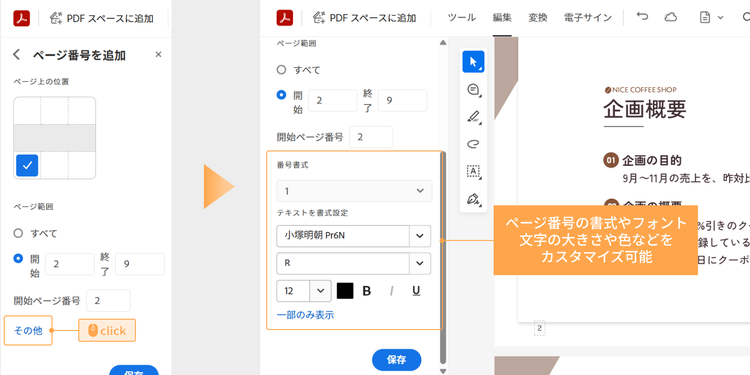The width and height of the screenshot is (750, 375).
Task: Click the scrollbar up arrow in right panel
Action: (x=443, y=42)
